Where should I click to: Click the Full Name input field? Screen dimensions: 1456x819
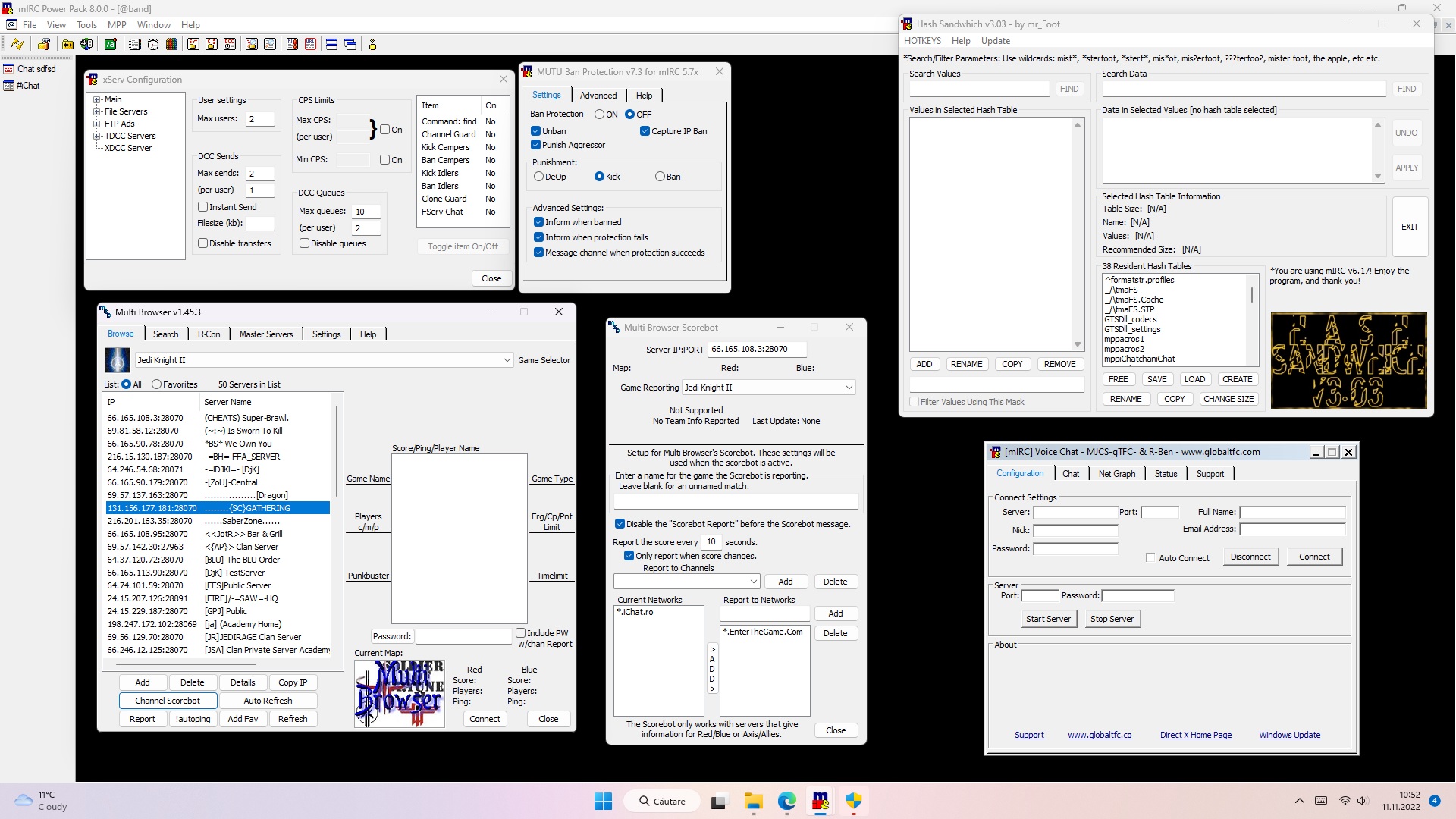click(x=1292, y=512)
